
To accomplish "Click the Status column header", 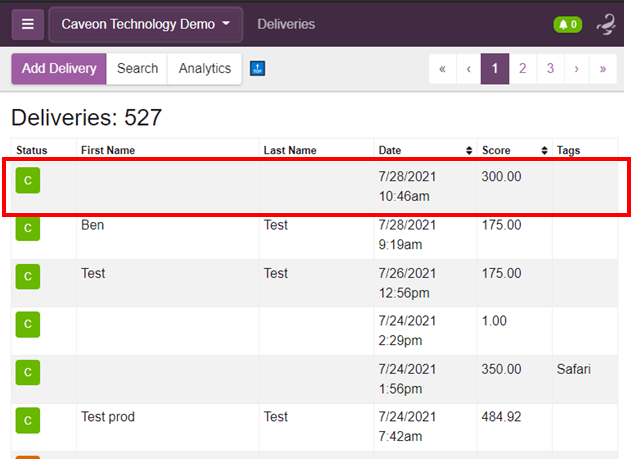I will [32, 150].
